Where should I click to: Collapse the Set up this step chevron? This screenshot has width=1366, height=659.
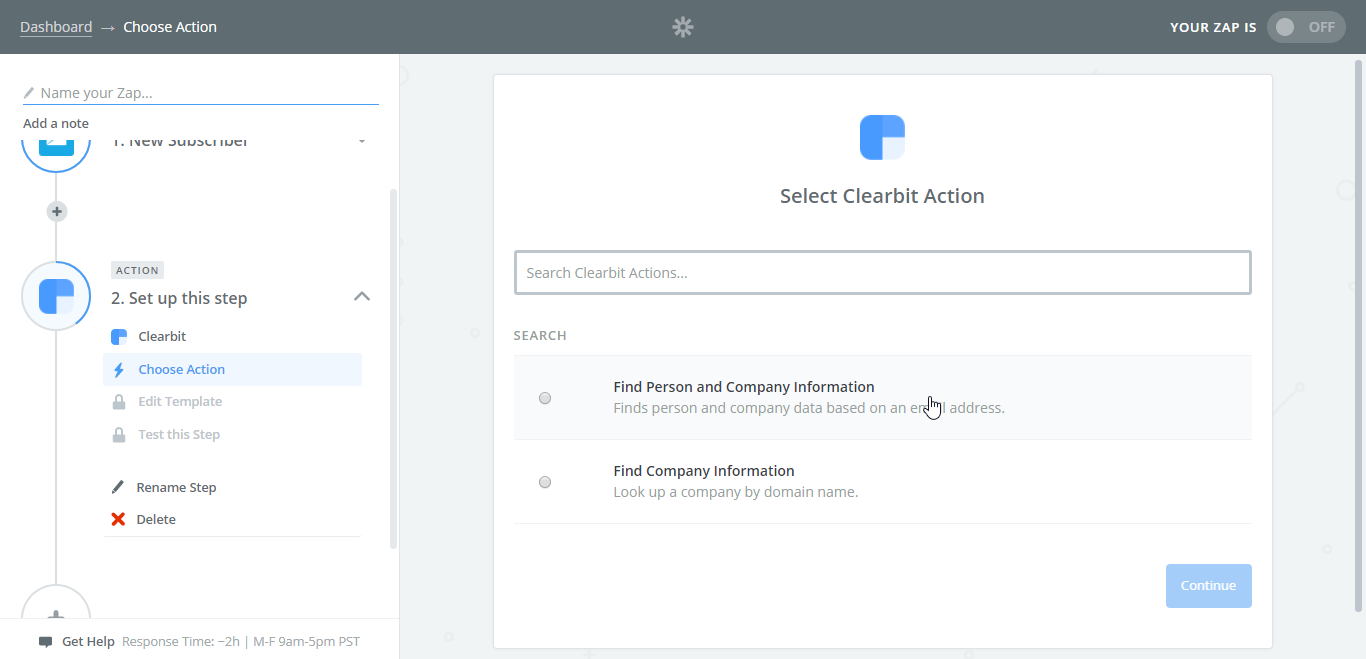pyautogui.click(x=362, y=296)
